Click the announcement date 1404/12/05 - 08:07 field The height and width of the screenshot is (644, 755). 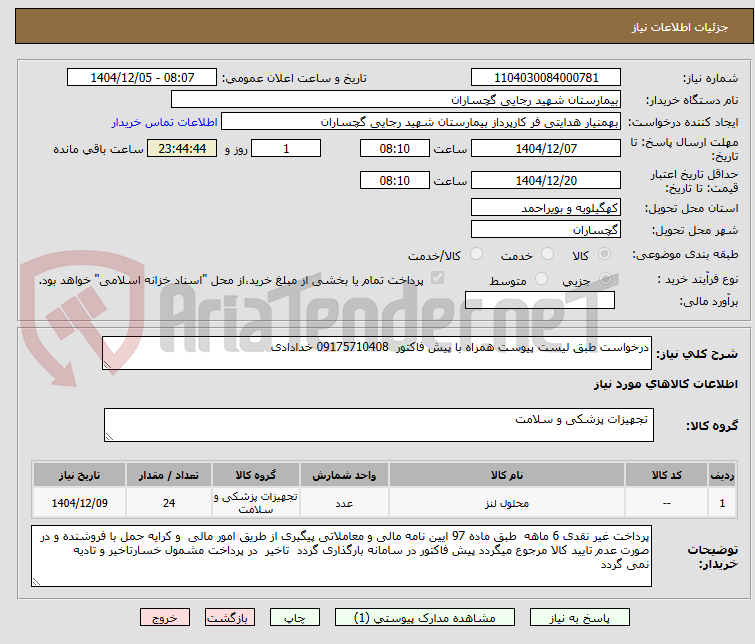click(142, 78)
